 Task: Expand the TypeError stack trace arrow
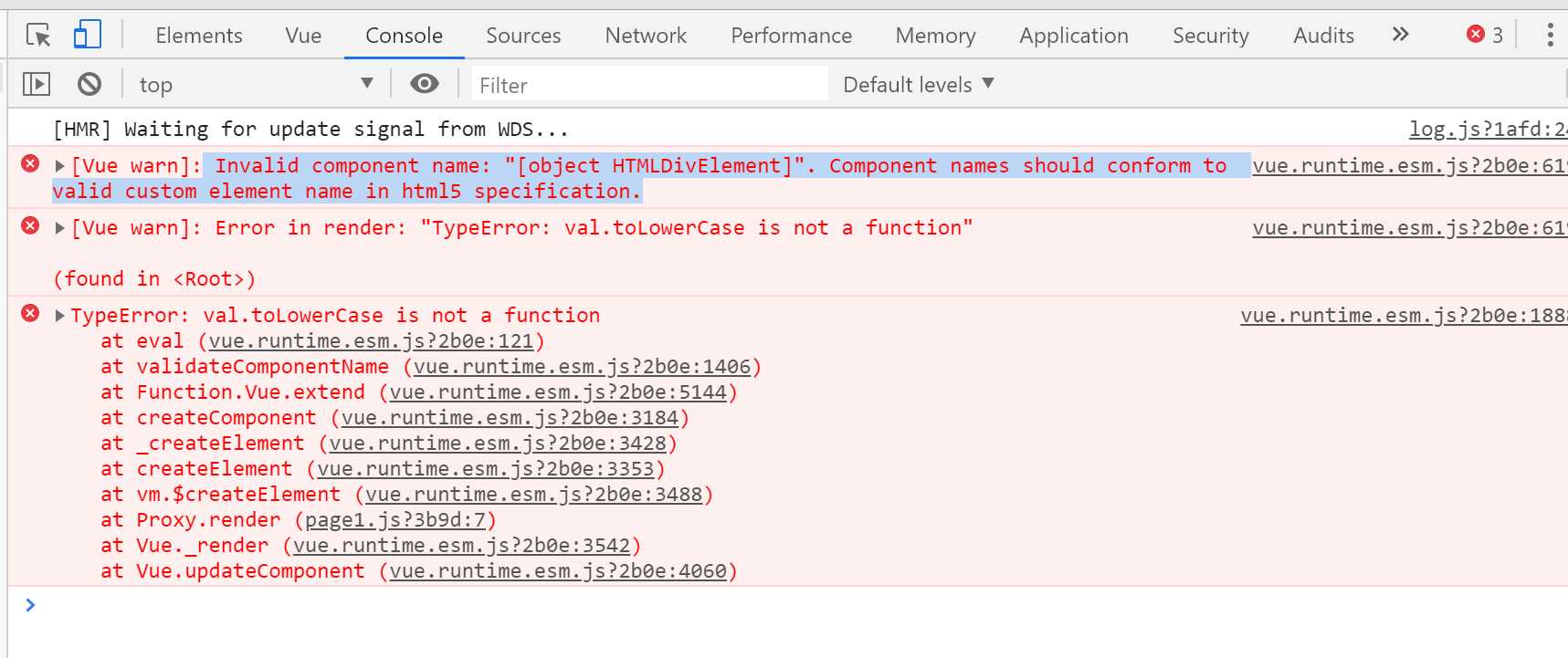60,316
